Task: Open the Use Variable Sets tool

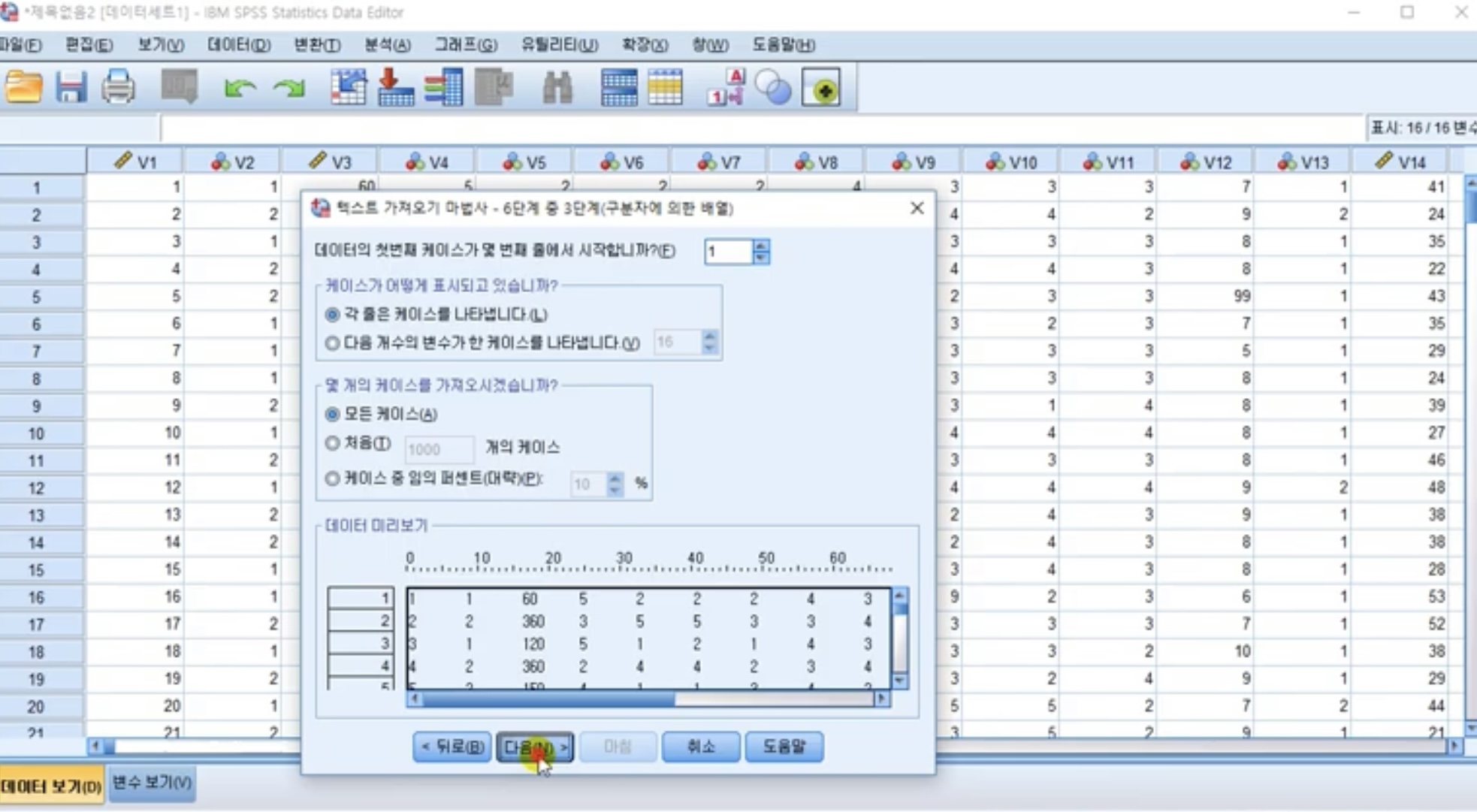Action: tap(775, 87)
